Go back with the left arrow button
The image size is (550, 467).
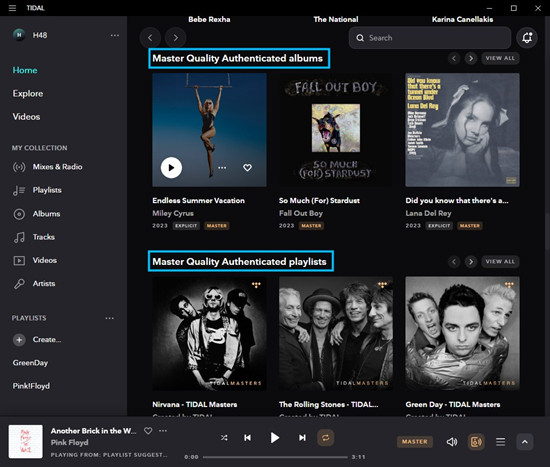[x=150, y=38]
